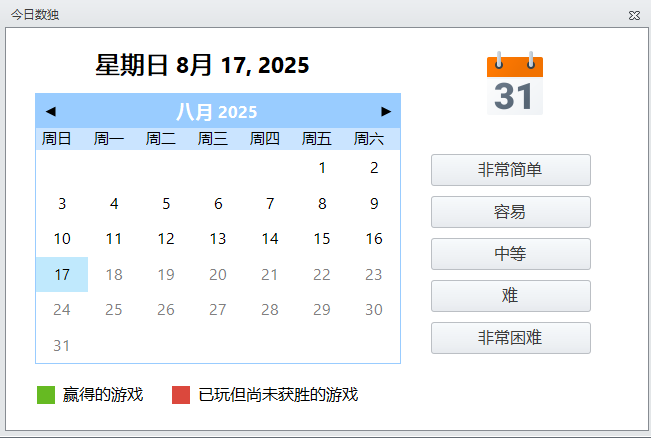
Task: Select day 6 in the calendar
Action: tap(218, 204)
